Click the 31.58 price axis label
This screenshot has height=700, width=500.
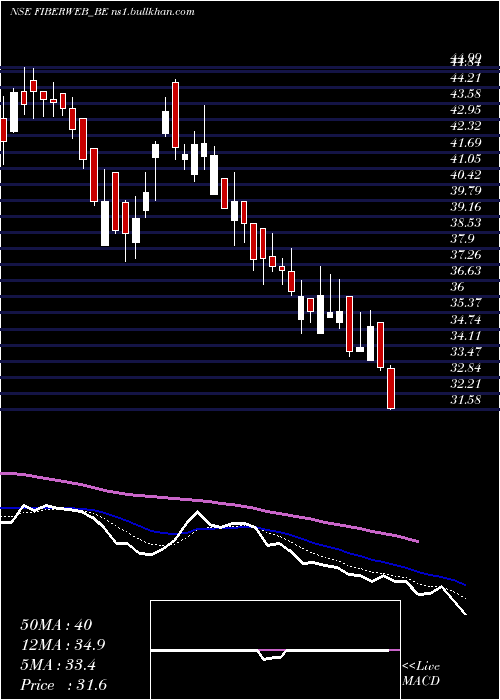(465, 400)
